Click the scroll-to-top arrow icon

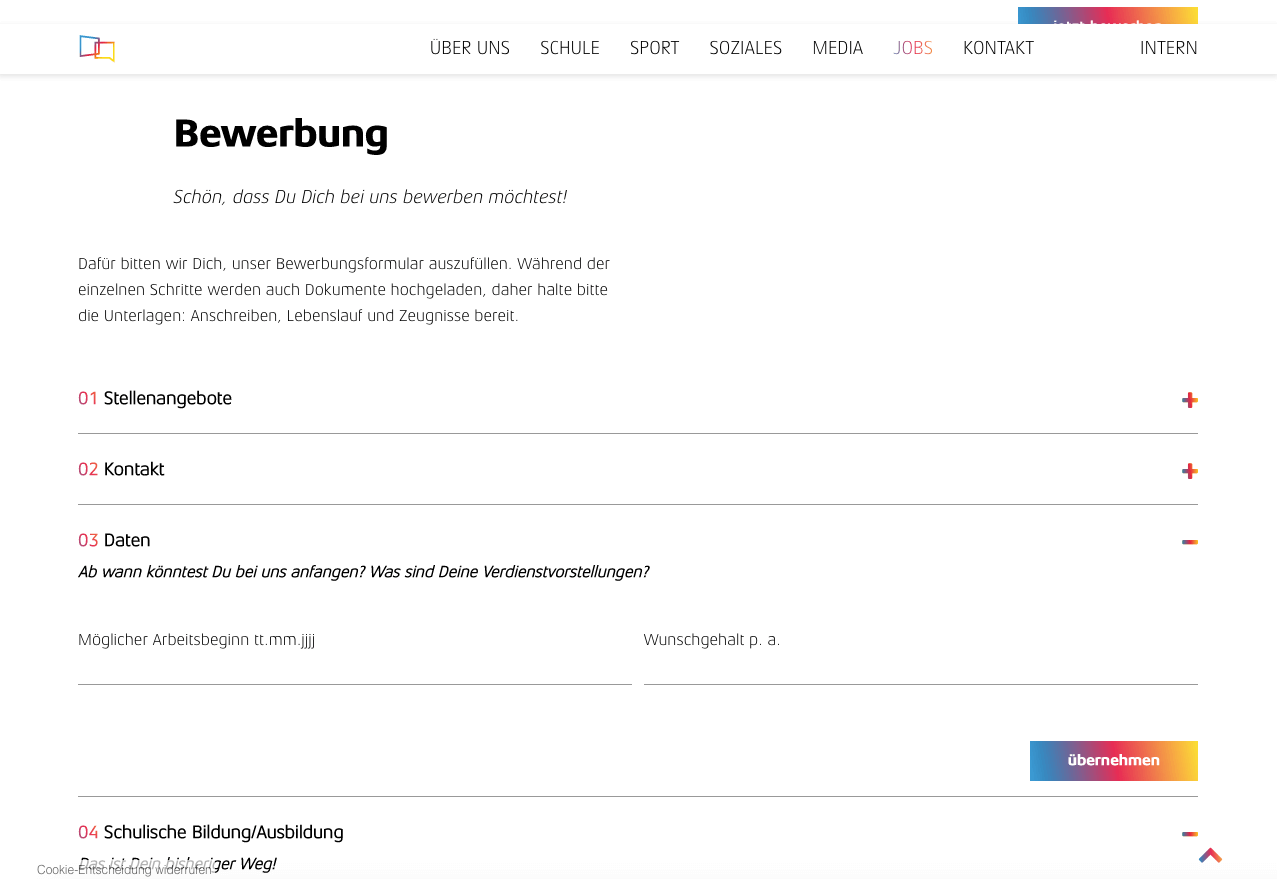pos(1210,856)
